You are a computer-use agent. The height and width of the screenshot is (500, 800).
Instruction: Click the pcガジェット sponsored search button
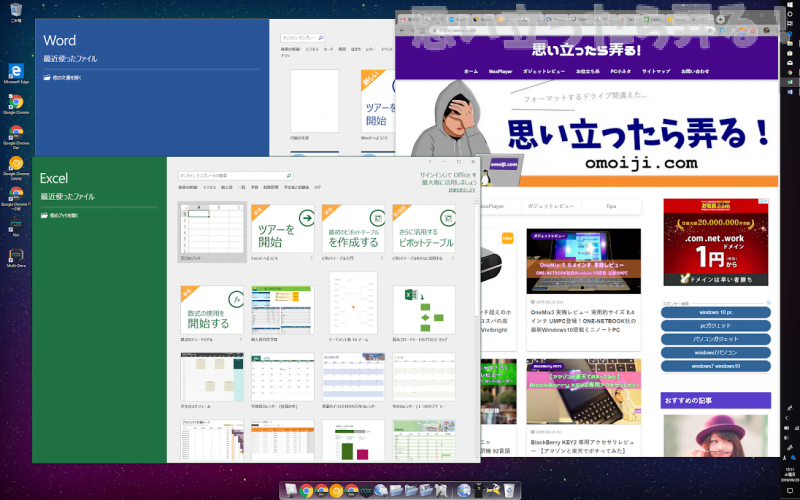pos(715,326)
